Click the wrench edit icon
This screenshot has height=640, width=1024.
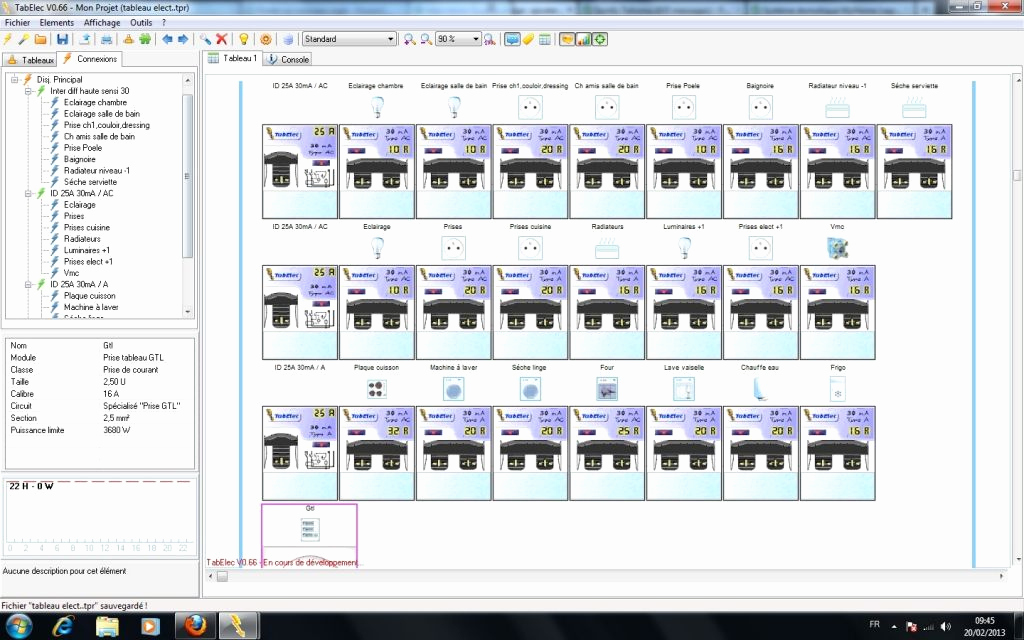pyautogui.click(x=205, y=39)
